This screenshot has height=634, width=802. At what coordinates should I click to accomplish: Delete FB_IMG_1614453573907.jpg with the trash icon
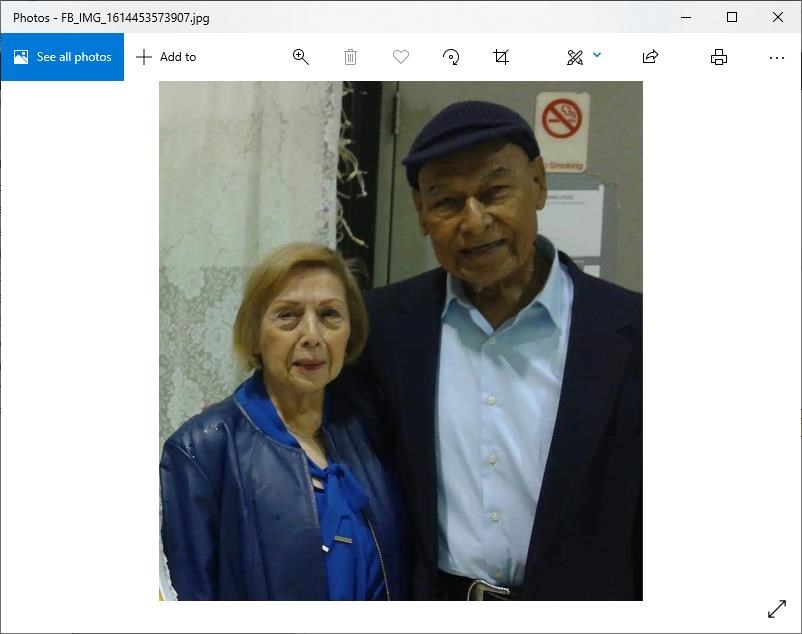click(350, 57)
